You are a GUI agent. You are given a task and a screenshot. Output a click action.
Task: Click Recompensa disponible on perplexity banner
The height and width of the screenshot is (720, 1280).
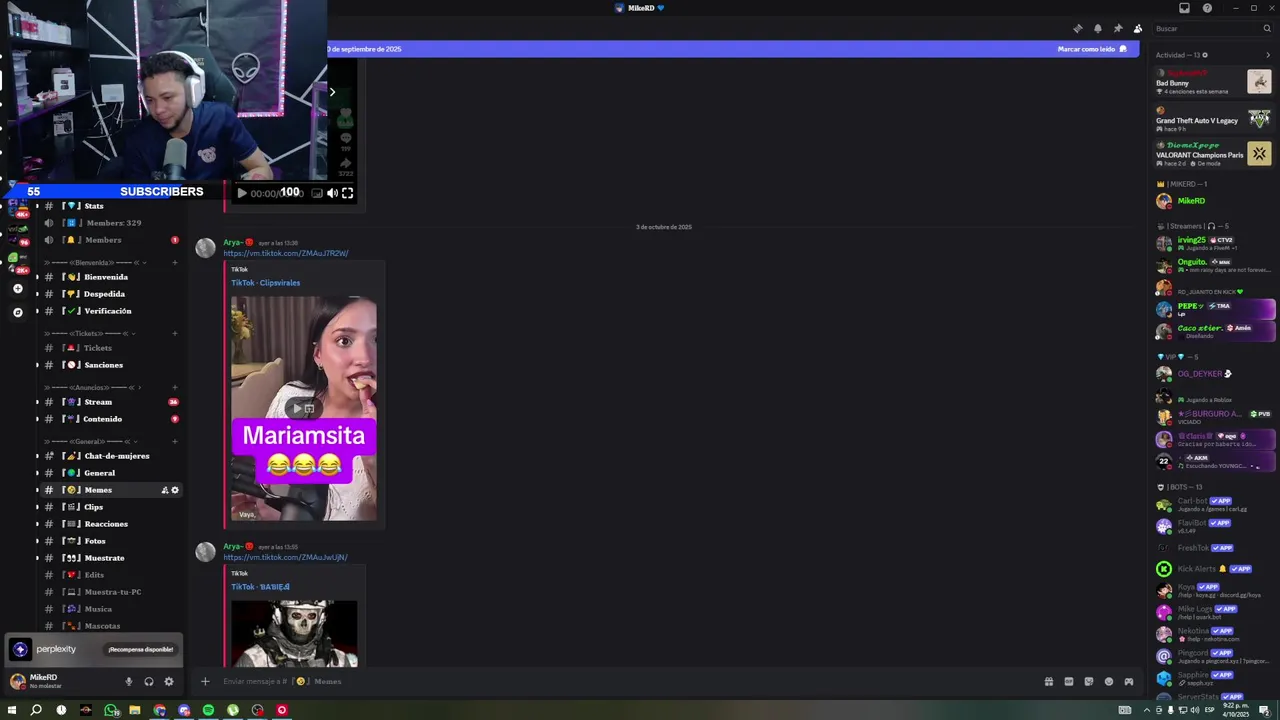point(141,650)
